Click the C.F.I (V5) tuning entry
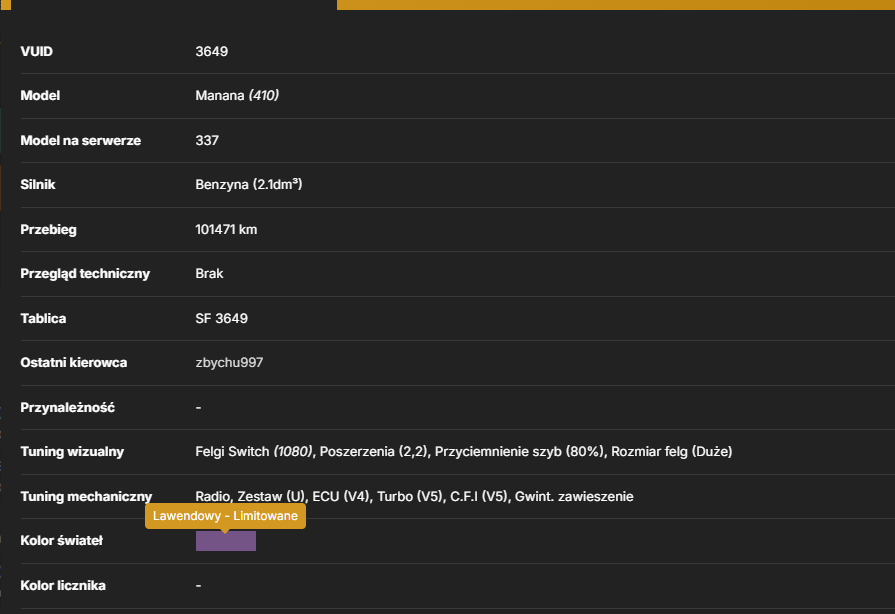This screenshot has width=895, height=614. click(x=478, y=496)
